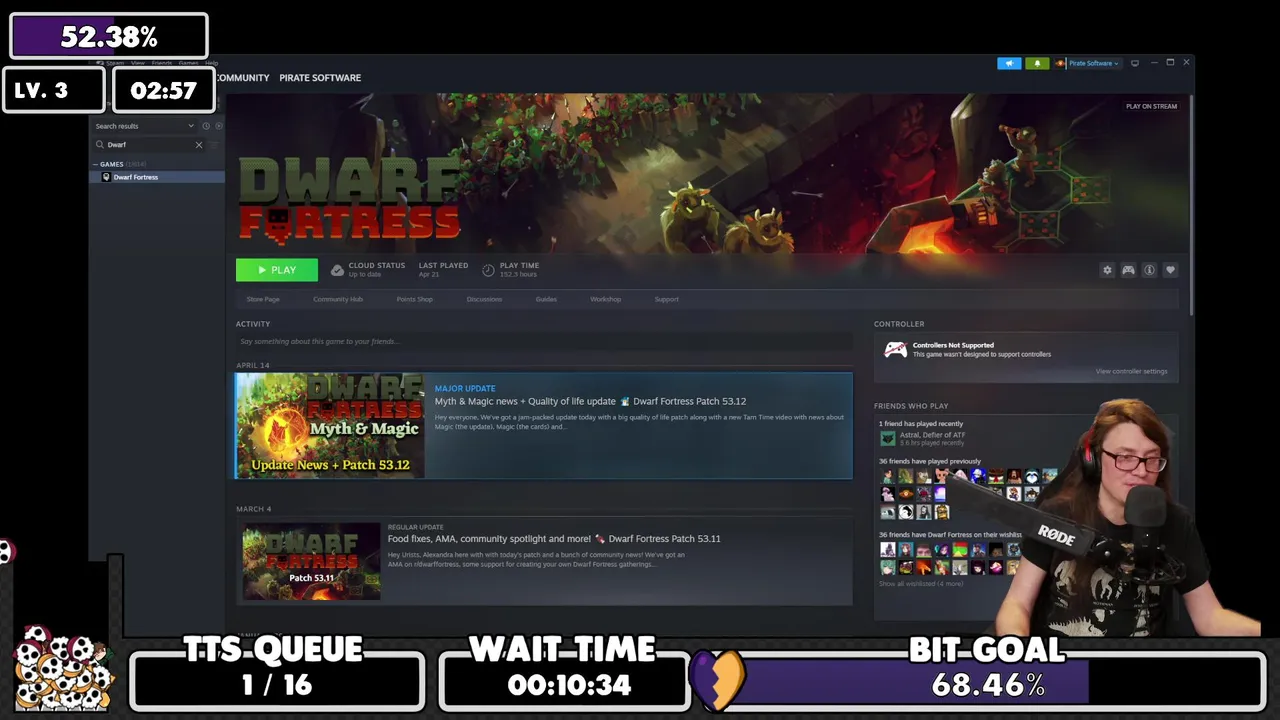The height and width of the screenshot is (720, 1280).
Task: Click the 'Controllers Not Supported' text
Action: pyautogui.click(x=953, y=345)
